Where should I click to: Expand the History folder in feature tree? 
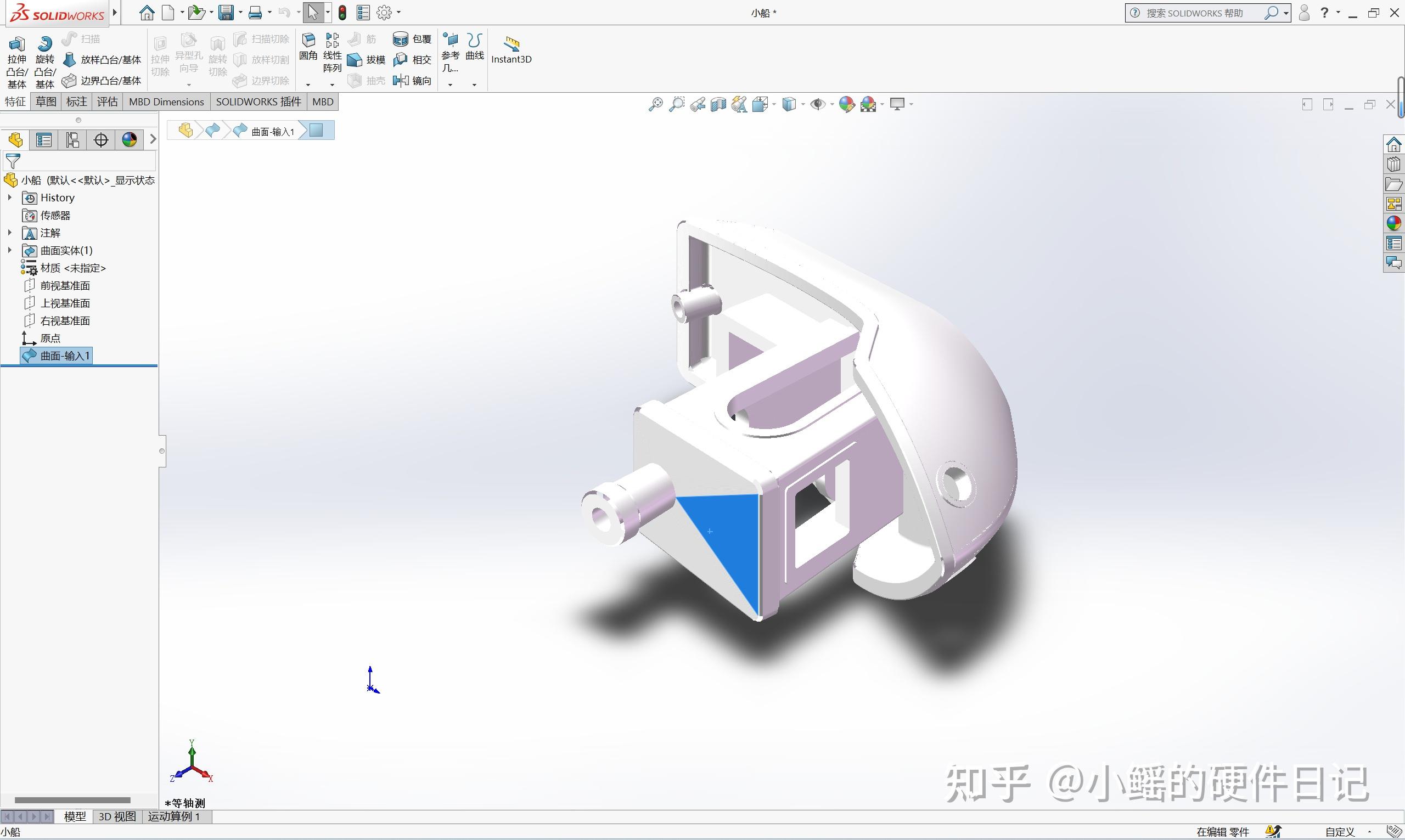click(x=9, y=198)
